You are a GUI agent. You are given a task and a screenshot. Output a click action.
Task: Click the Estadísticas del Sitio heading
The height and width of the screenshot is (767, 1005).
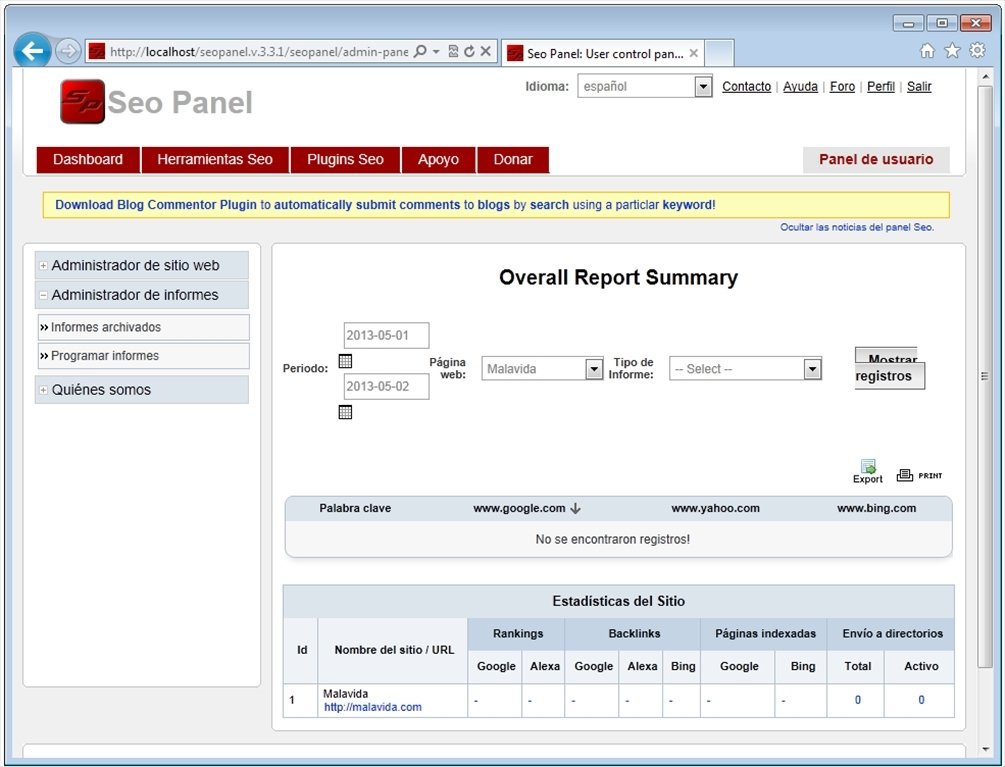click(x=619, y=601)
